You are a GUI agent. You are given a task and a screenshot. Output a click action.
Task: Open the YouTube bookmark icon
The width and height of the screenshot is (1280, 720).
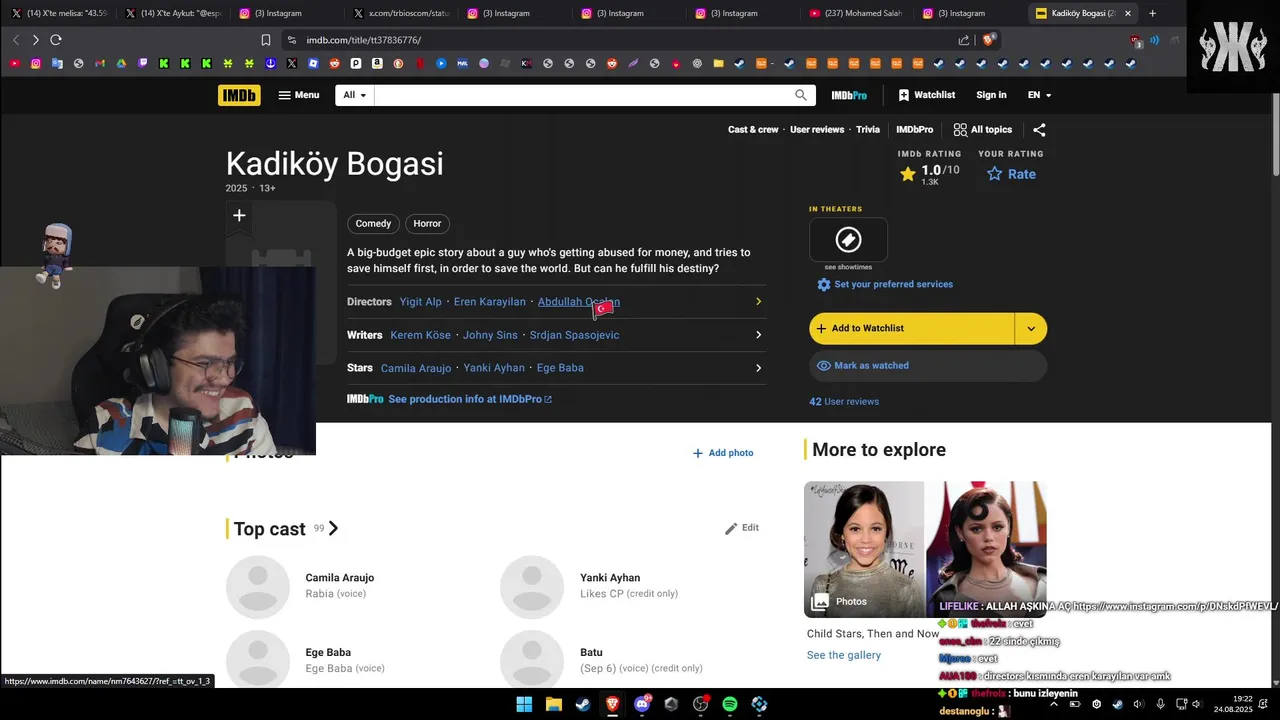(x=14, y=63)
